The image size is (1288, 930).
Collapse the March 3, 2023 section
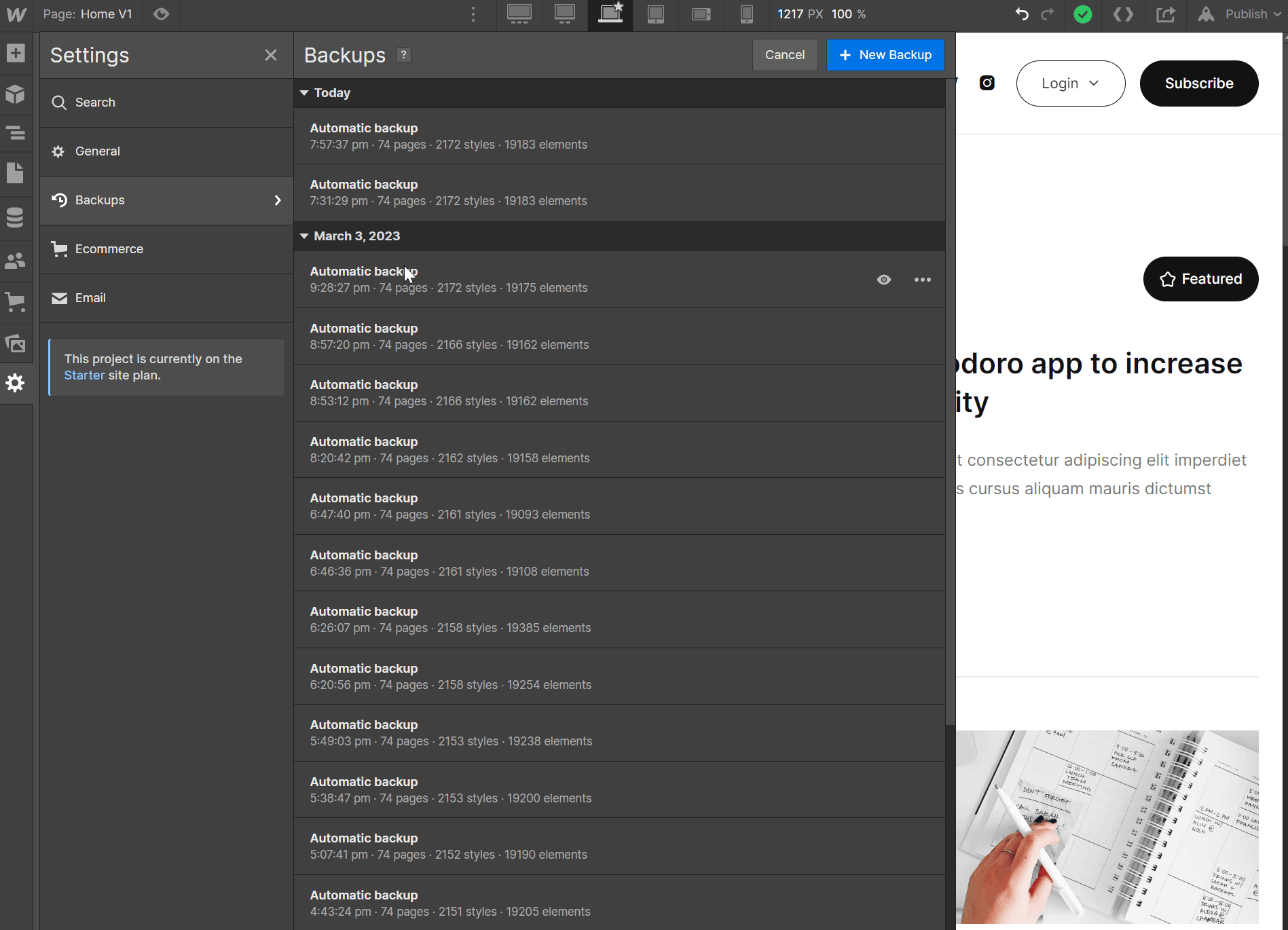click(304, 236)
